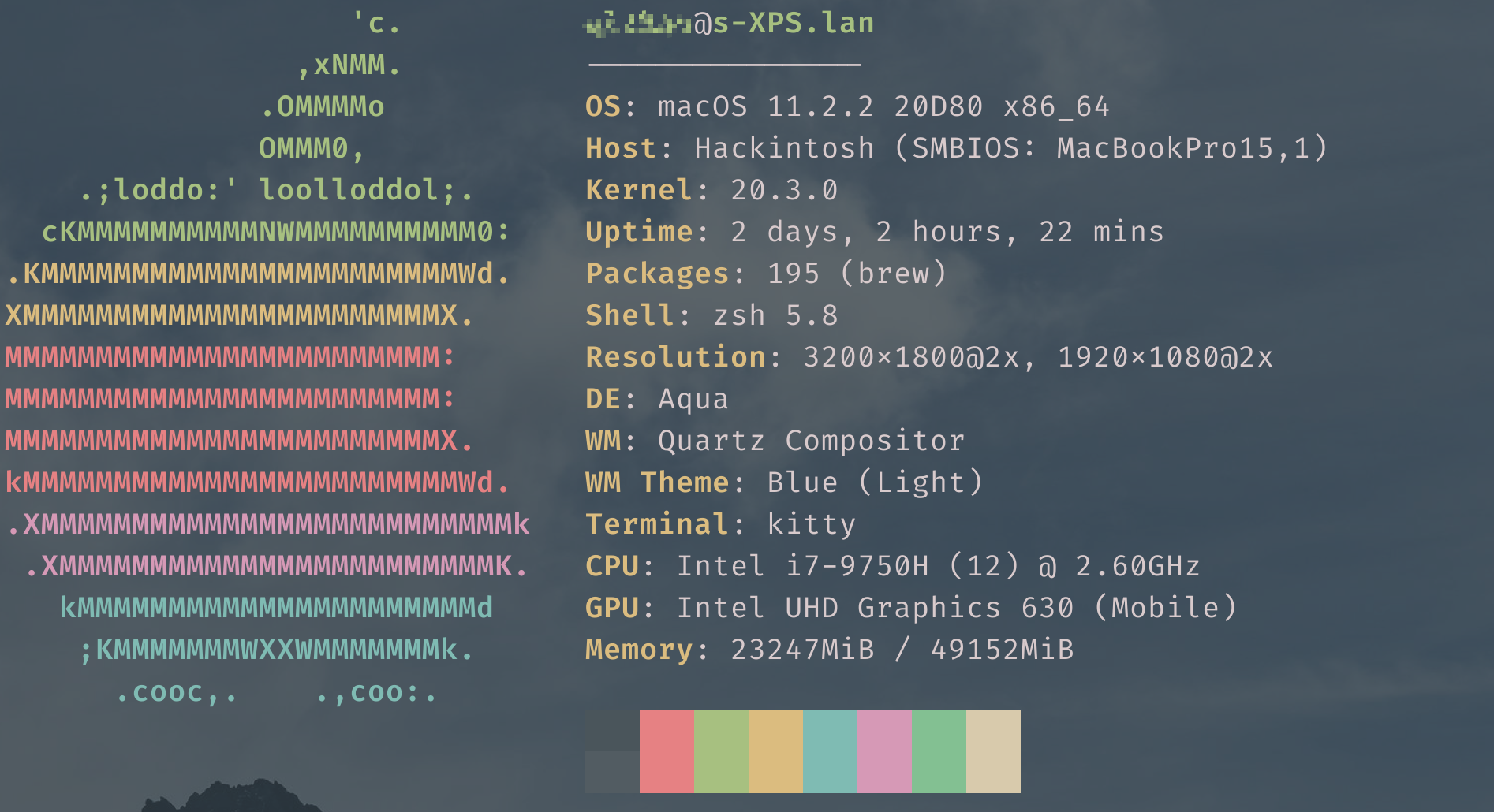1494x812 pixels.
Task: Click the Host label
Action: 622,148
